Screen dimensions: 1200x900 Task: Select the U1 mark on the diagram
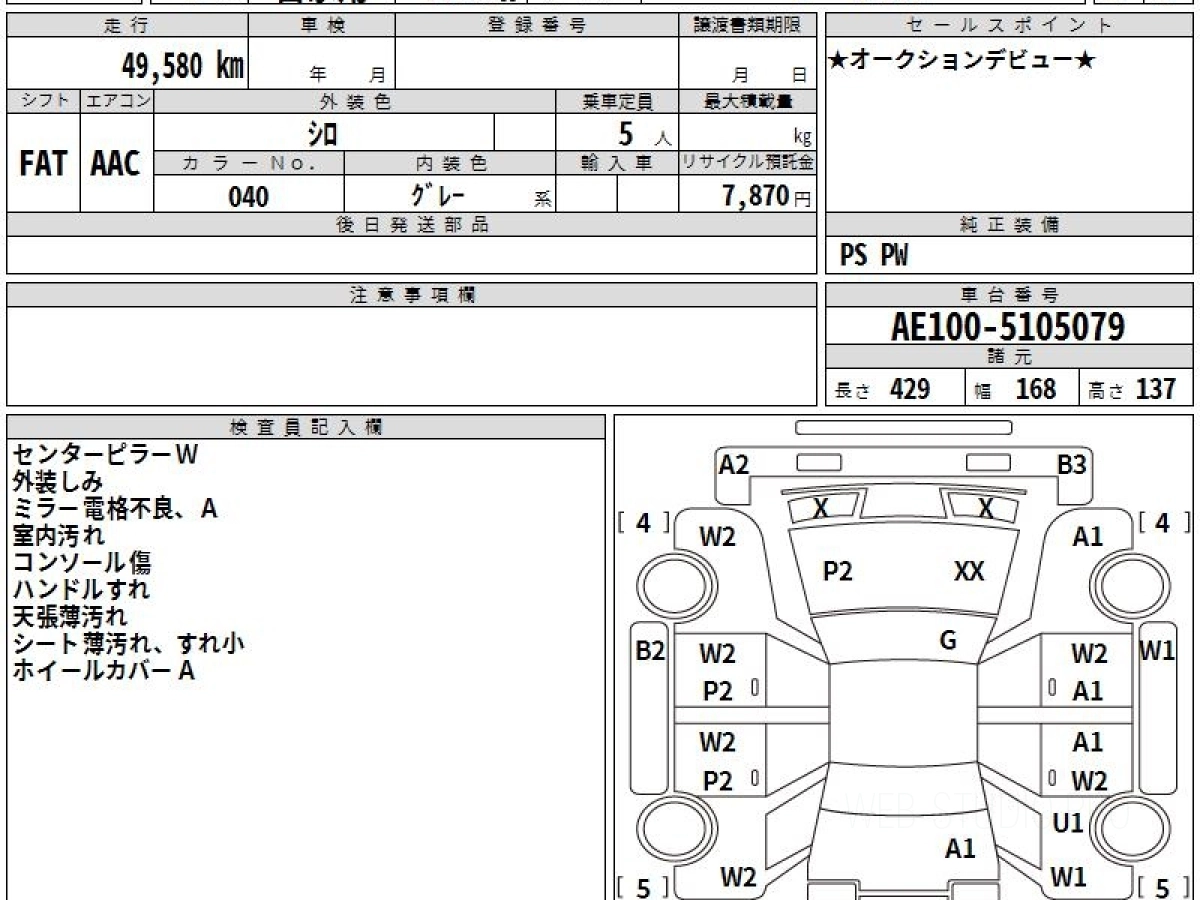[1069, 823]
